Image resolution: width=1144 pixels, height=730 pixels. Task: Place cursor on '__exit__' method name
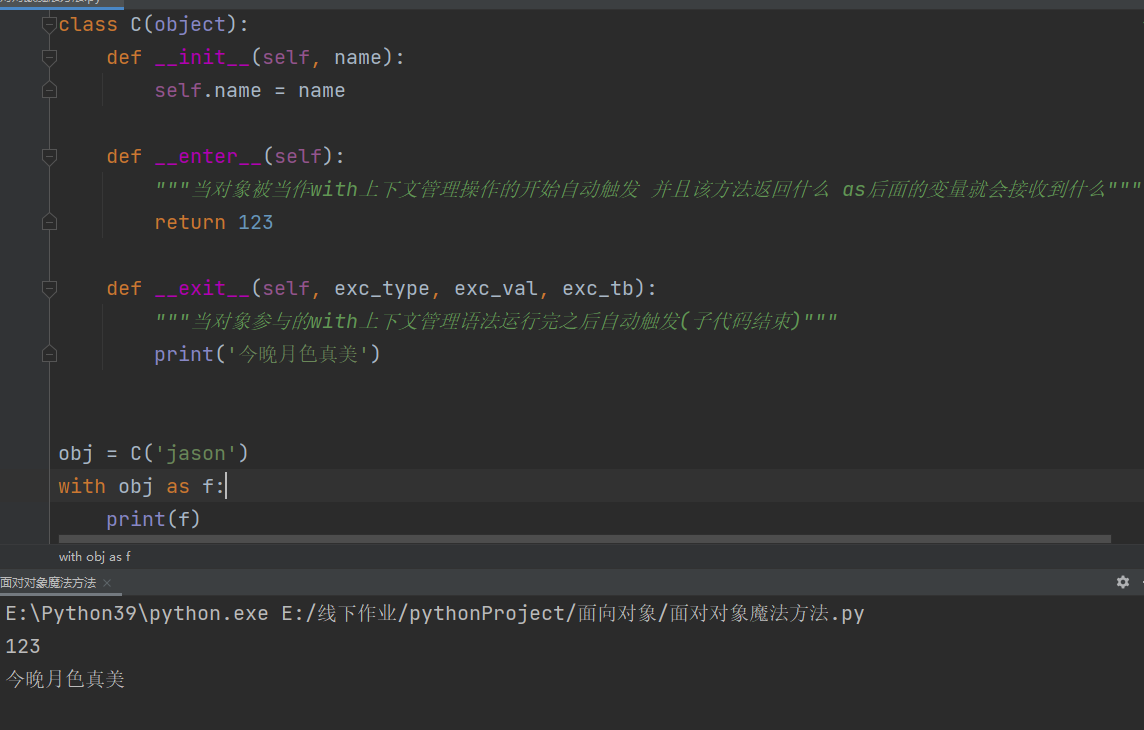click(x=203, y=289)
